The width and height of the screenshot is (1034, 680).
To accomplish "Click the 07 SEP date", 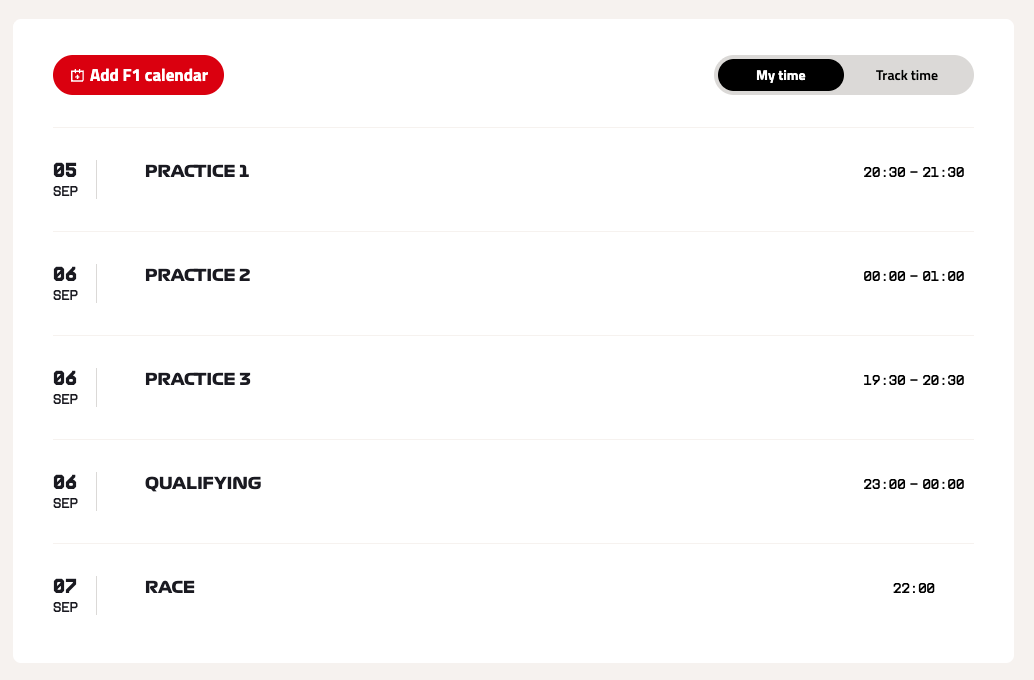I will (65, 595).
